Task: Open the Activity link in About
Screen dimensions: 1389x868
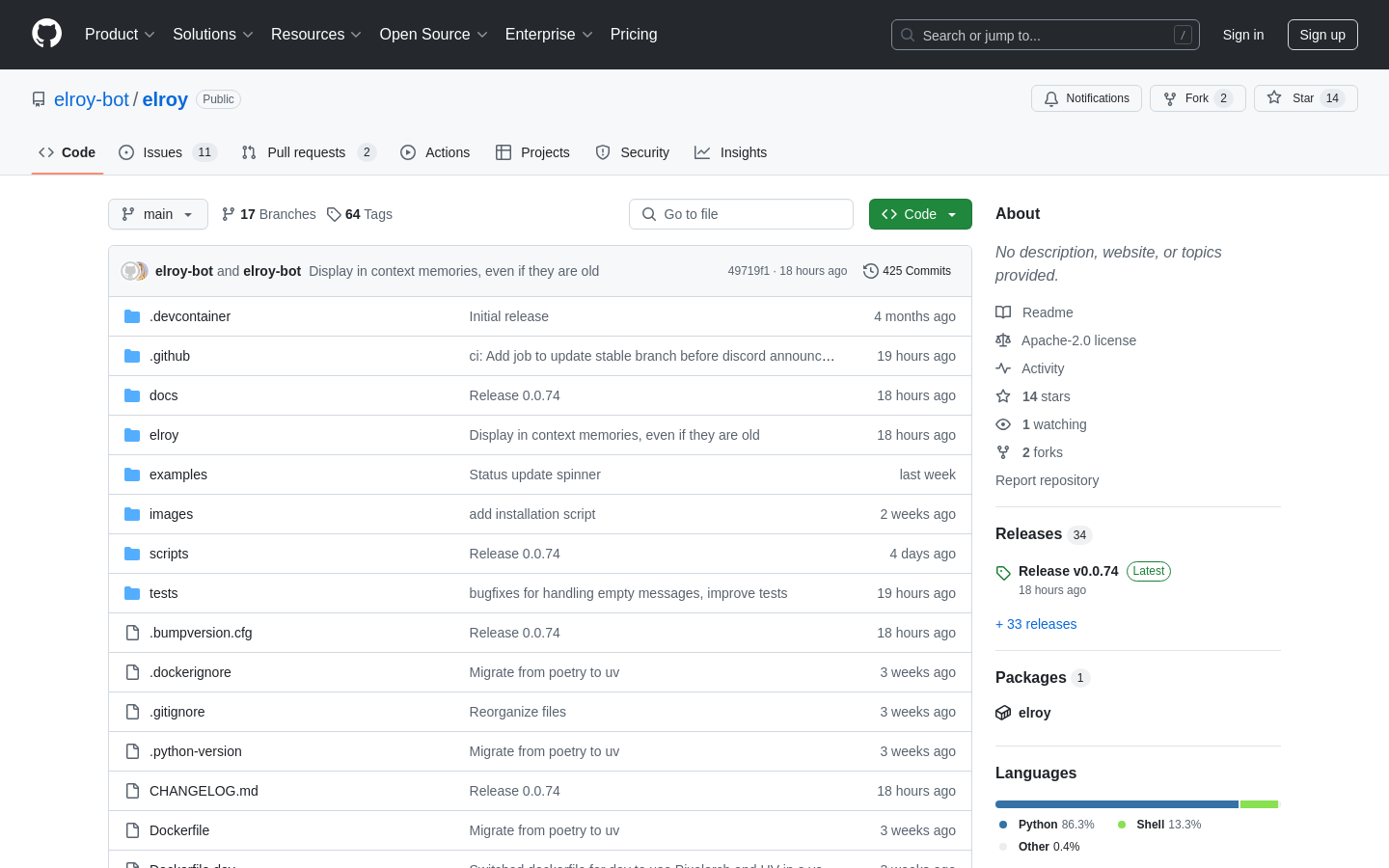Action: coord(1030,368)
